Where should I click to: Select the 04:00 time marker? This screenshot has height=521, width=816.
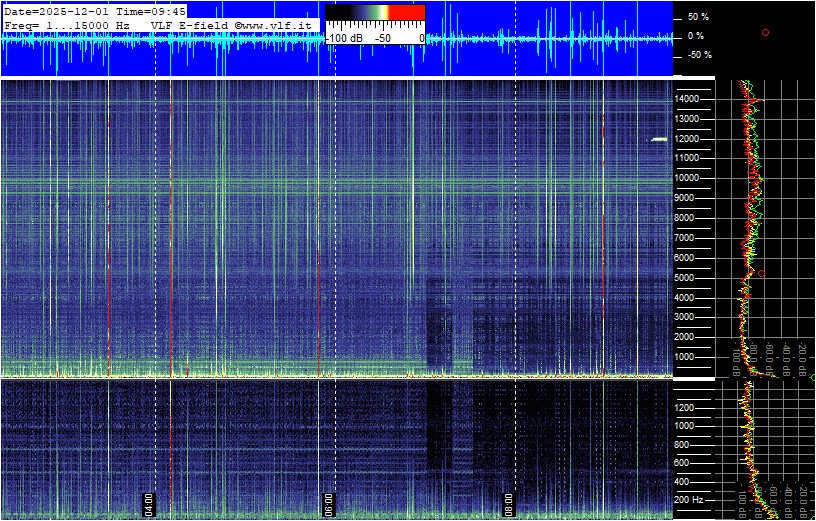(149, 503)
